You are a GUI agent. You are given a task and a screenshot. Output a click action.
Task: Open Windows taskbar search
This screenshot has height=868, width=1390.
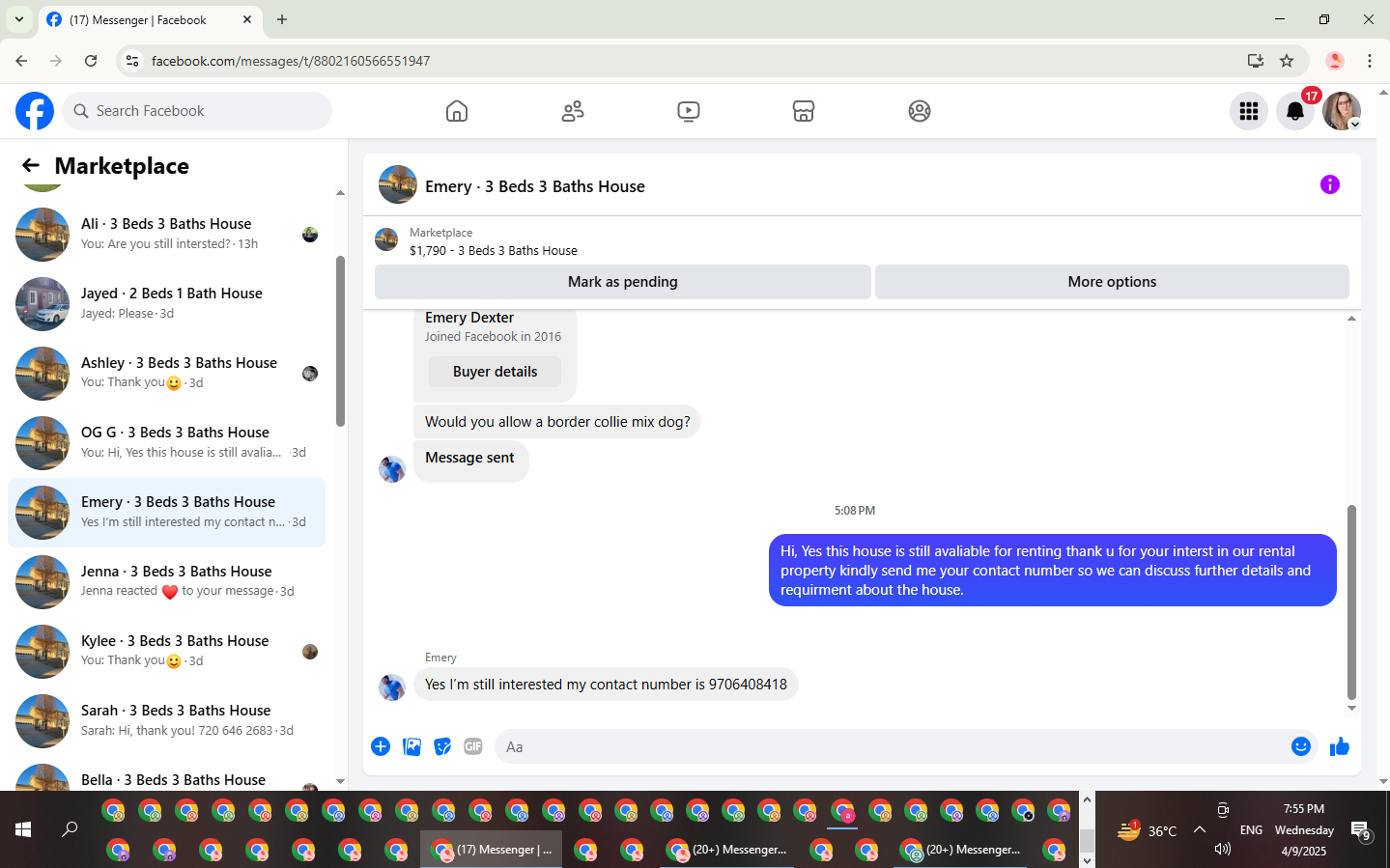[x=70, y=829]
